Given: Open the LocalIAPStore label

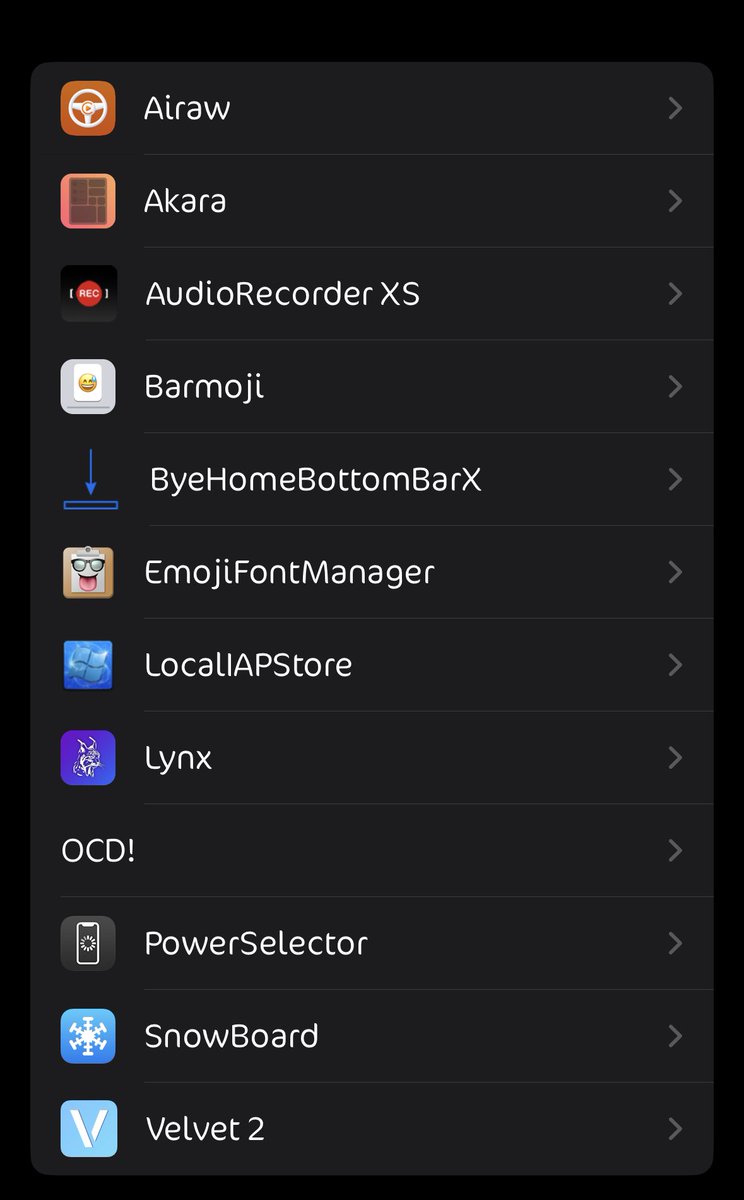Looking at the screenshot, I should pos(248,665).
